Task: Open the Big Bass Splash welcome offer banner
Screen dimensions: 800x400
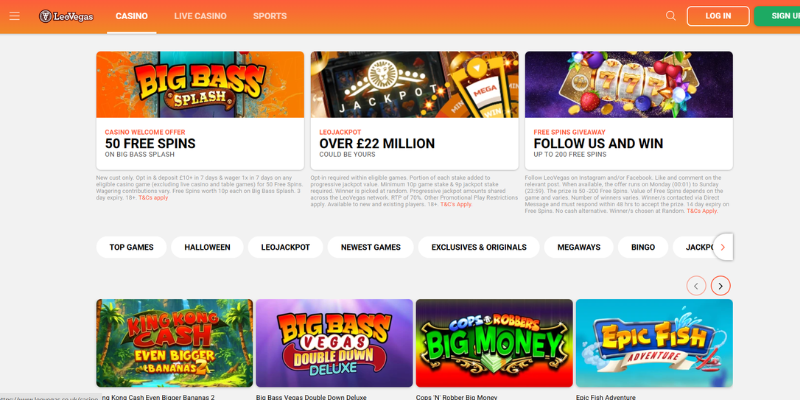Action: (x=200, y=110)
